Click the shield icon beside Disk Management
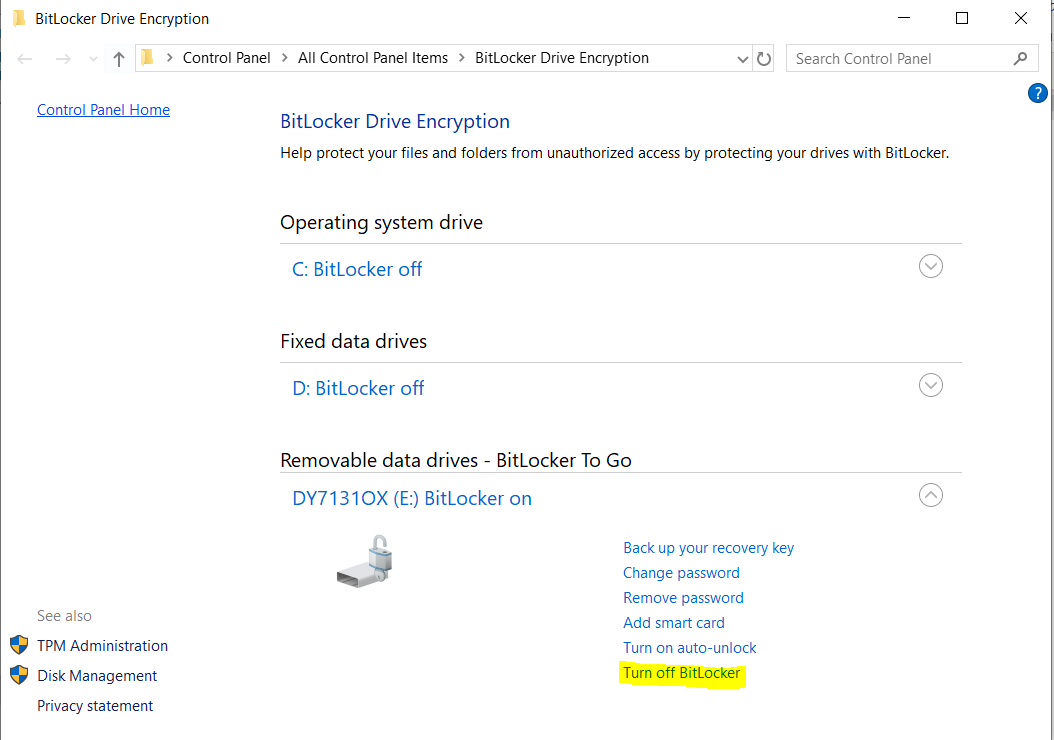 click(x=19, y=675)
